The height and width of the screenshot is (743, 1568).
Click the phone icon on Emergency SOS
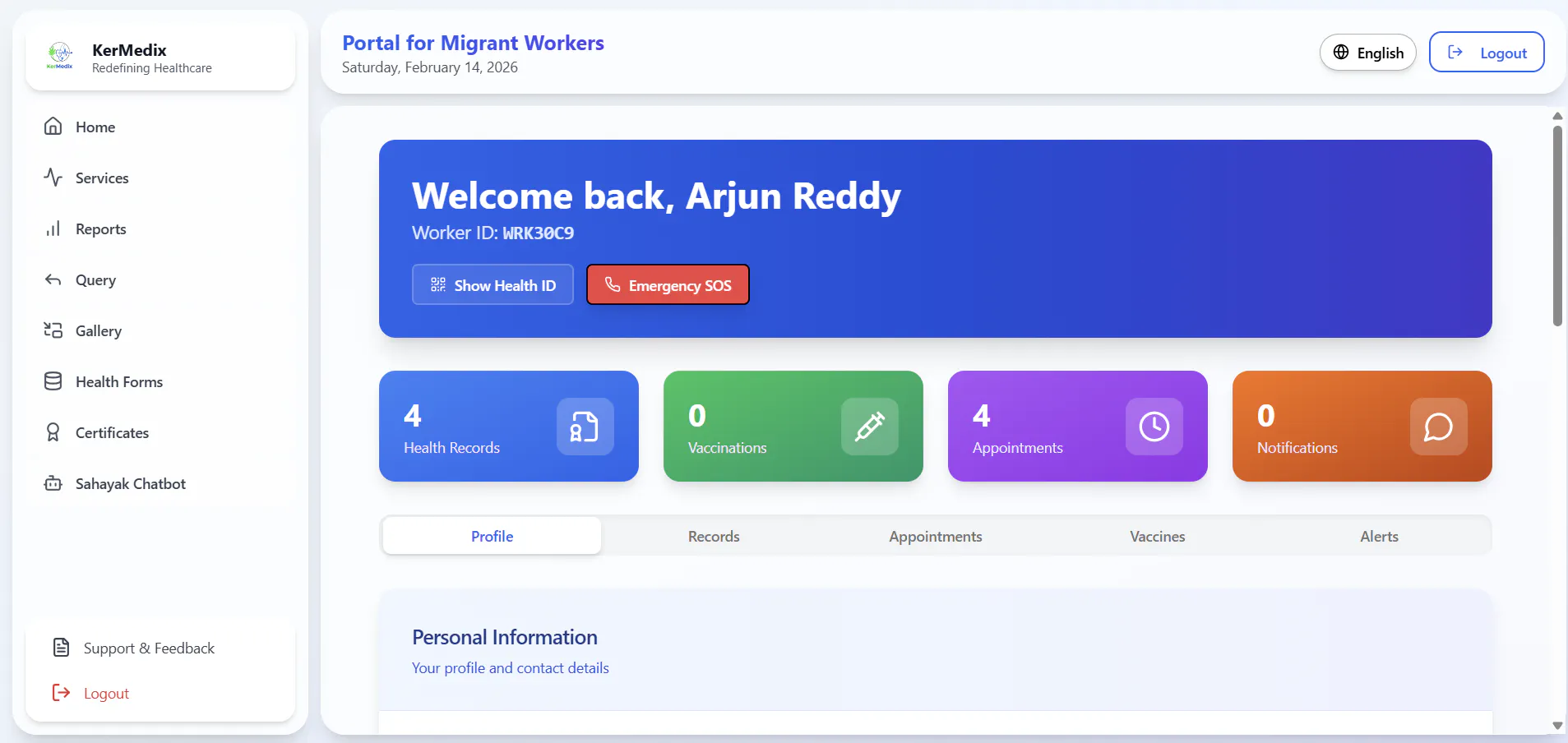pos(613,284)
